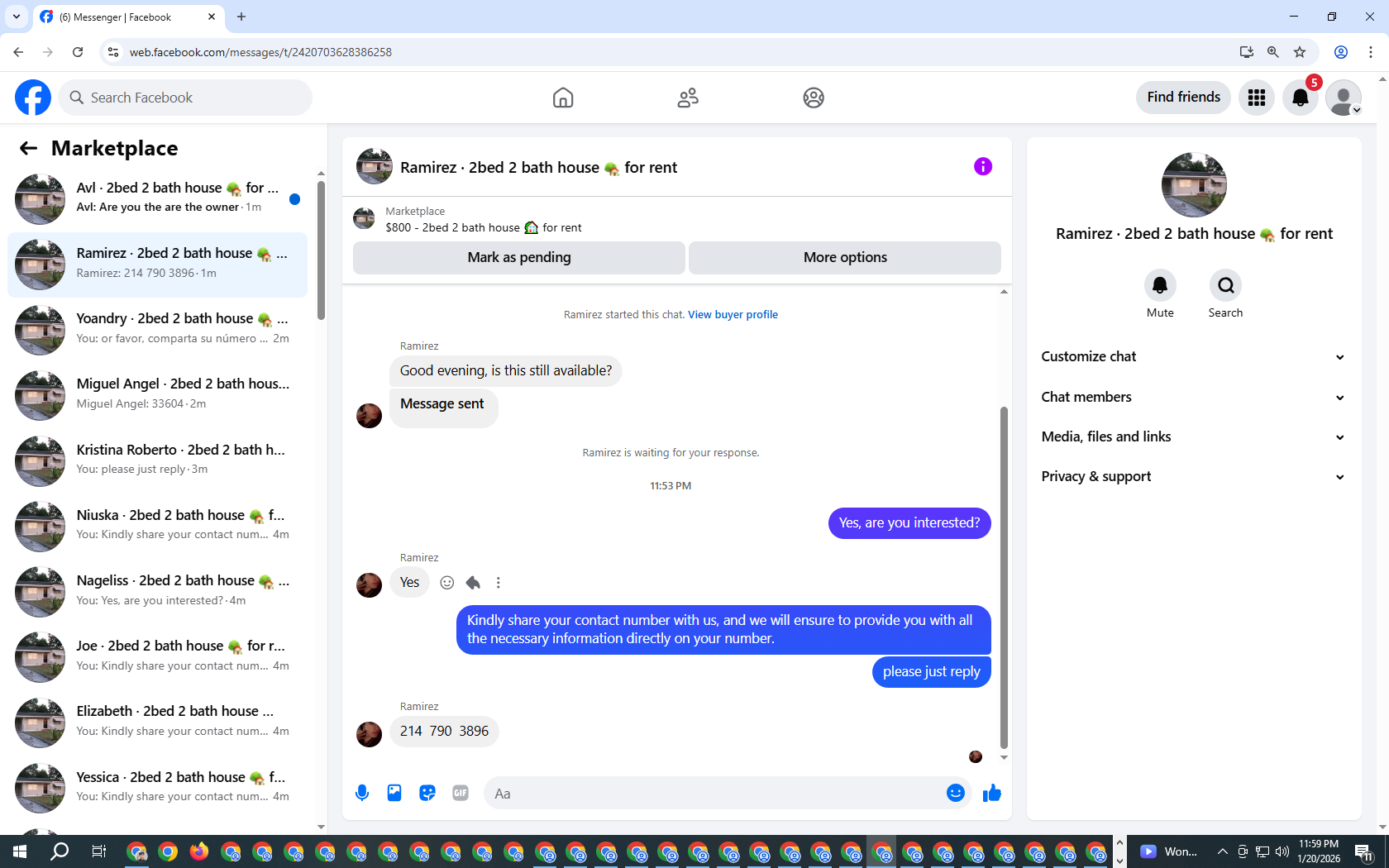Go back from Marketplace chats list

pos(28,148)
